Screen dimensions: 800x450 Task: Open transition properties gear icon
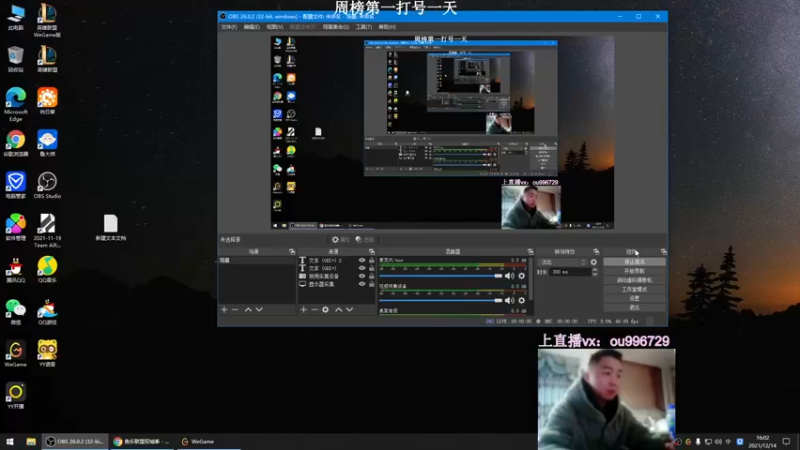(x=593, y=262)
